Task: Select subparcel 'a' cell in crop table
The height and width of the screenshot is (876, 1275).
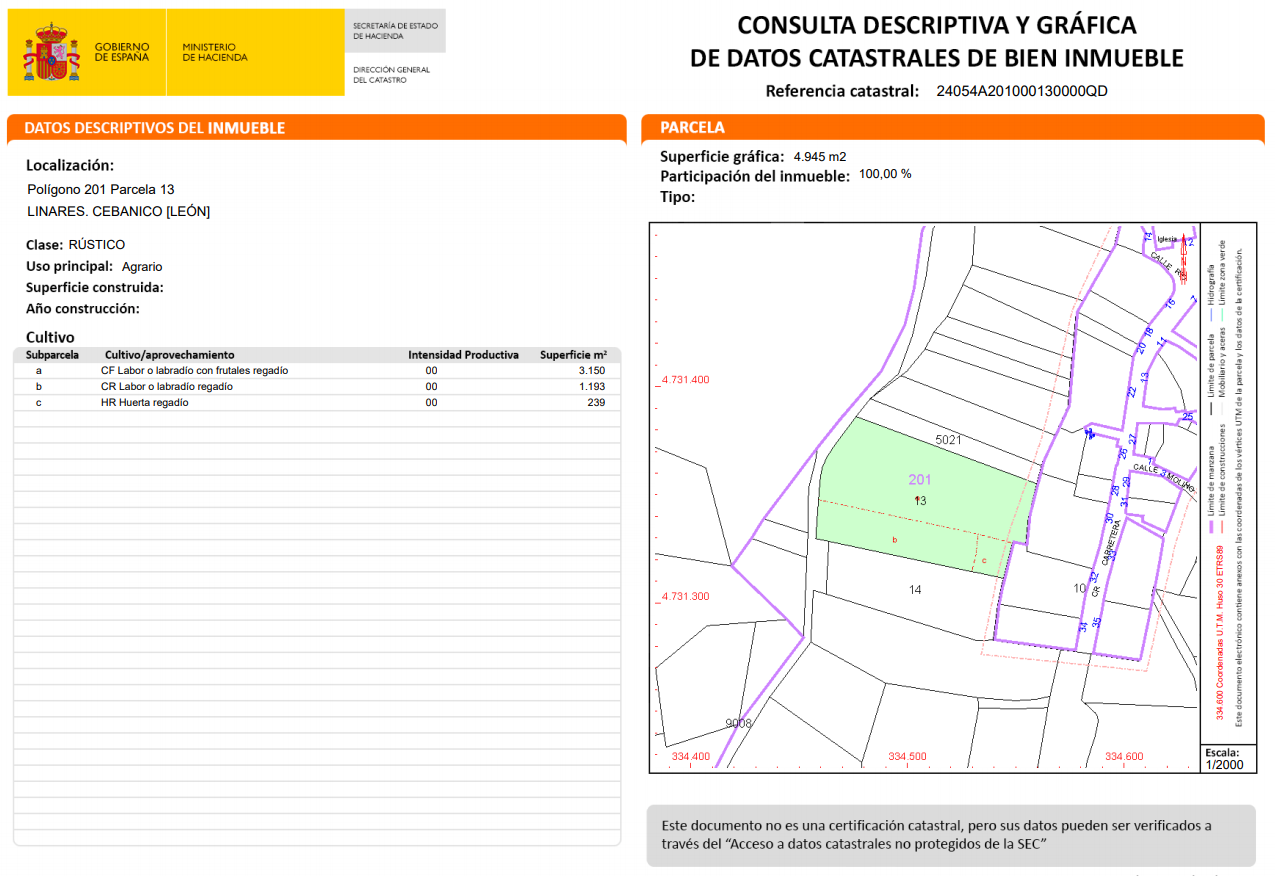Action: point(39,371)
